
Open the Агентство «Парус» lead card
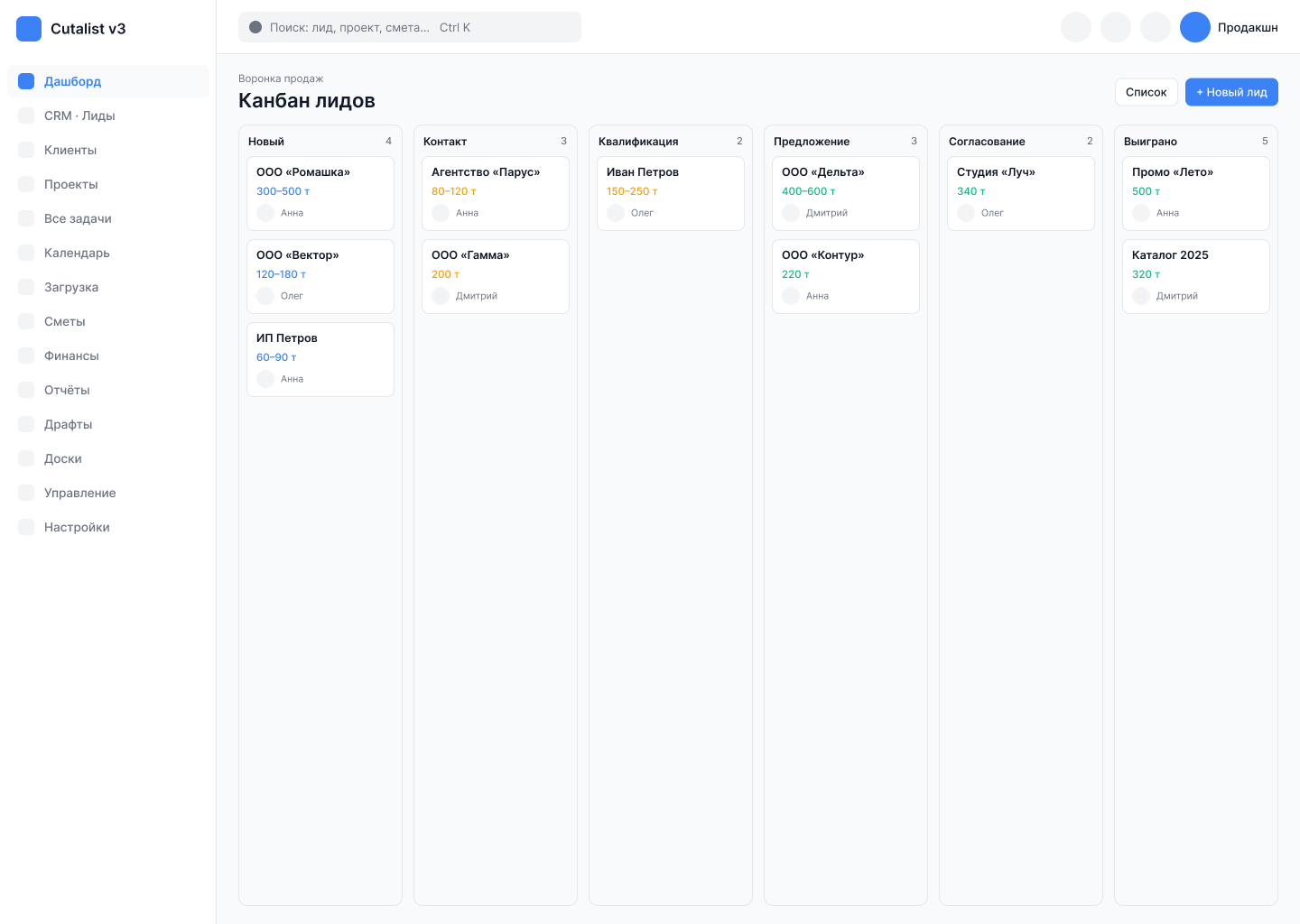(x=496, y=193)
